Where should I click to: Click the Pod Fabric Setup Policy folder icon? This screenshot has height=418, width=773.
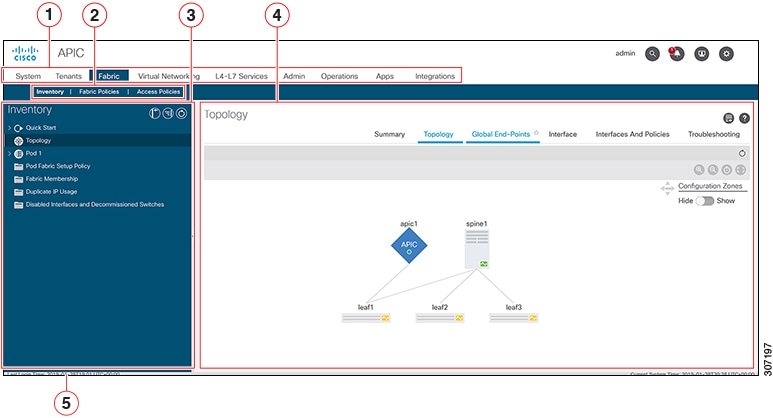click(x=19, y=166)
